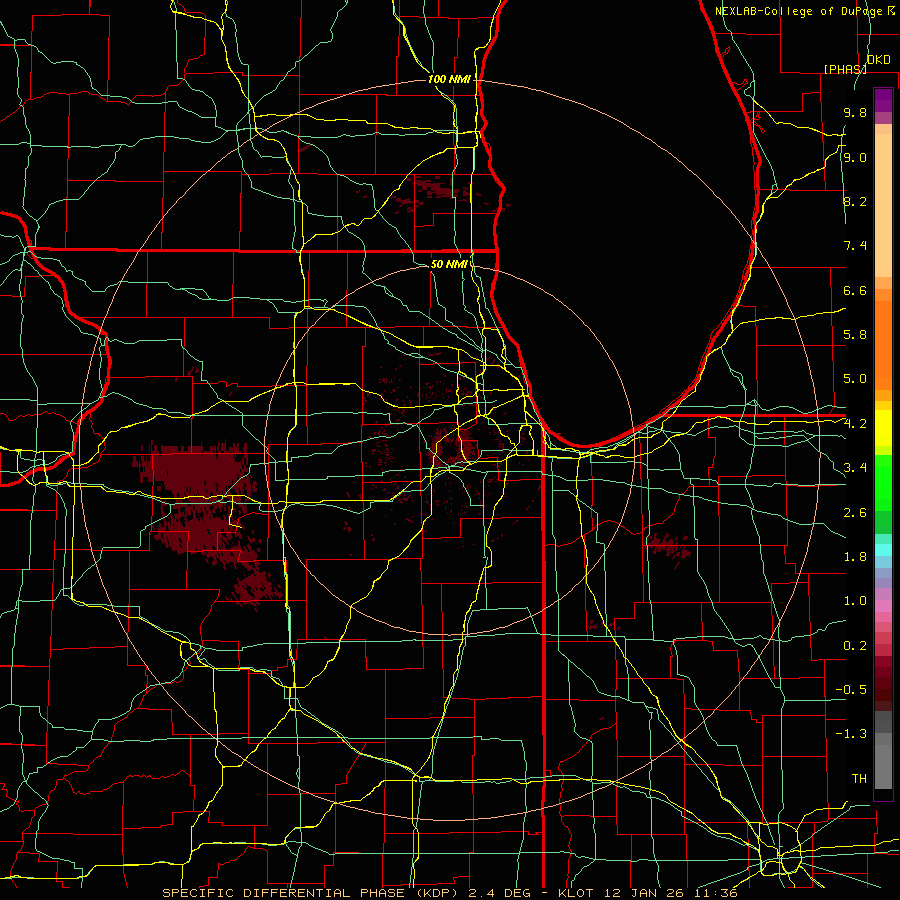Pick the pink band on the color bar
900x900 pixels.
[x=883, y=606]
